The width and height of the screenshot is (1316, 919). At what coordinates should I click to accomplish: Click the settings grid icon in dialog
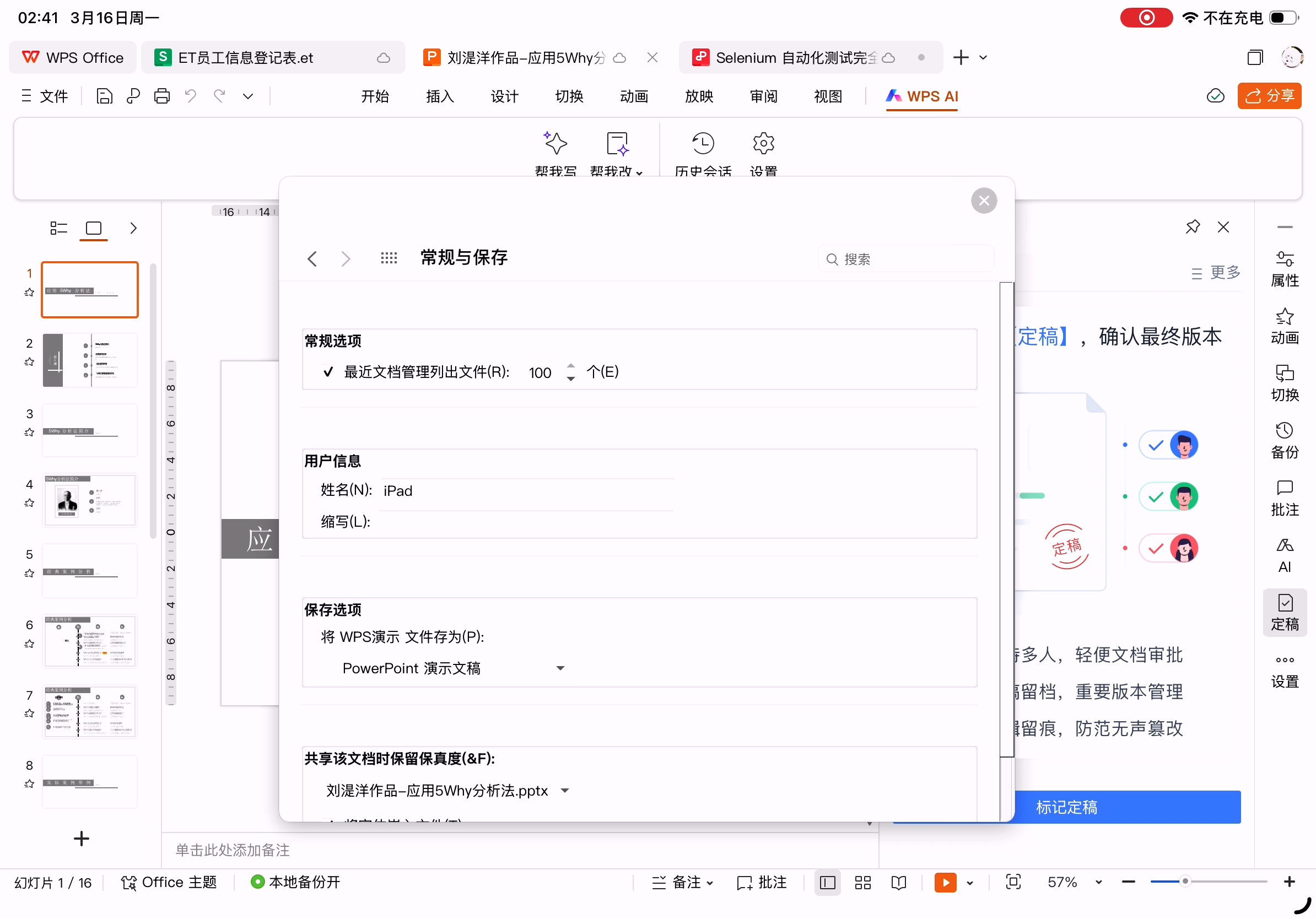389,258
